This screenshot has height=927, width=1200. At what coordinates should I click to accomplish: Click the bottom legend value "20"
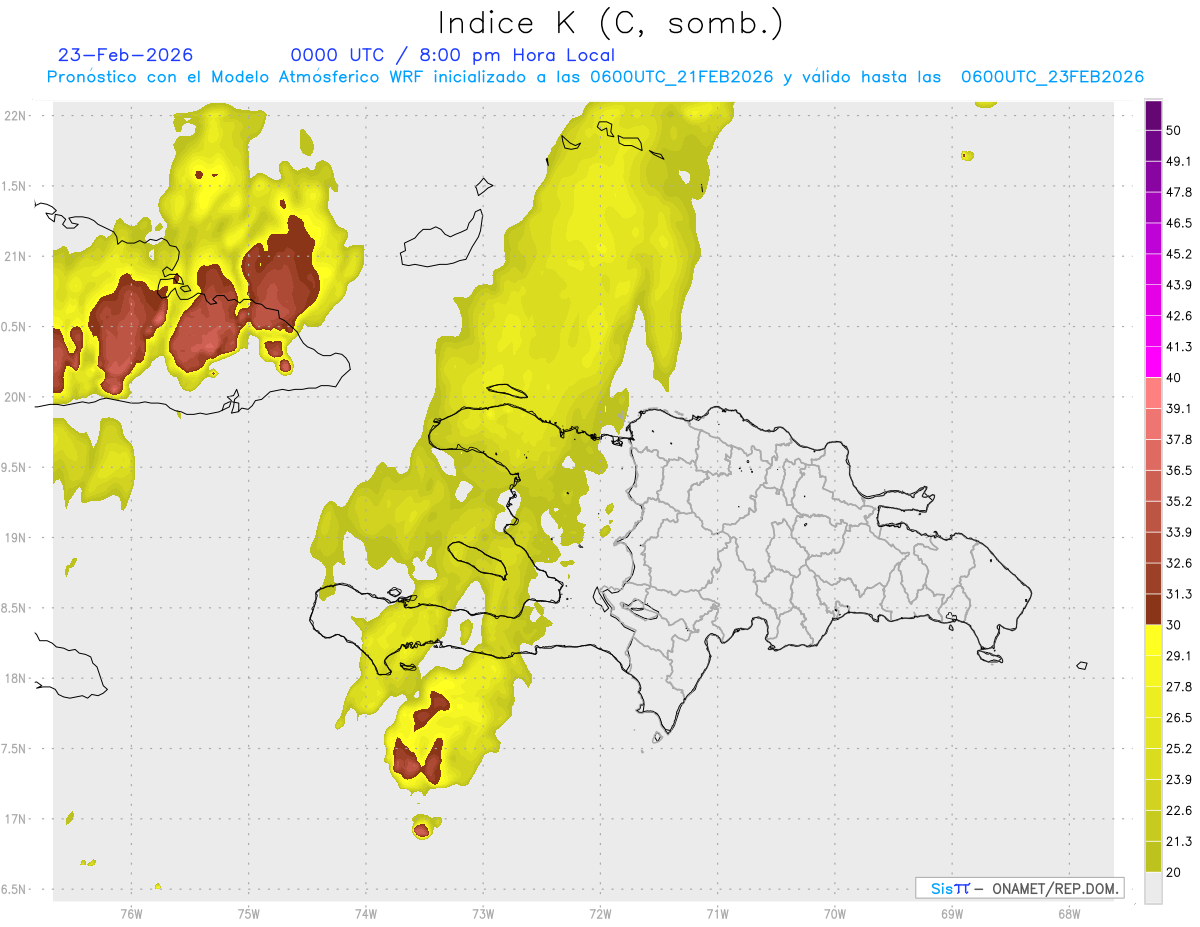point(1174,873)
